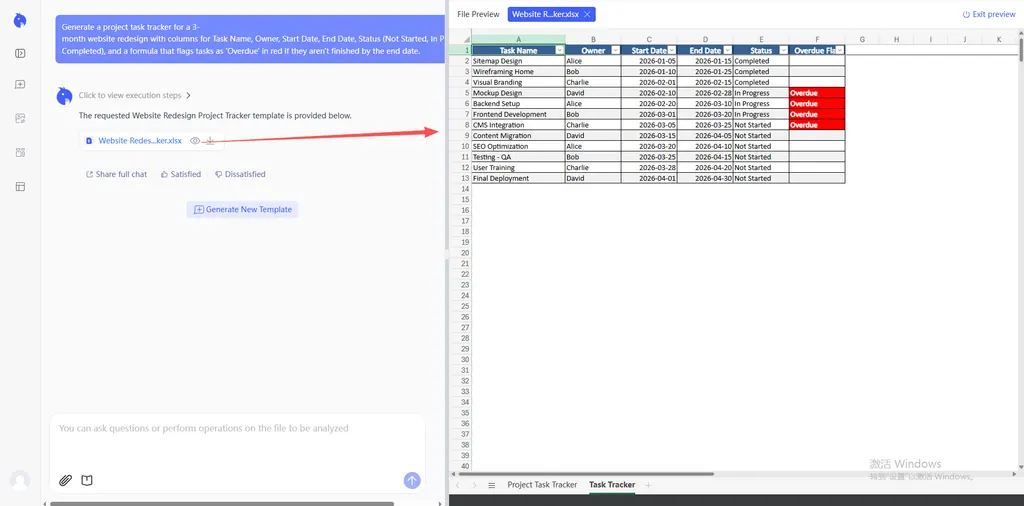Open the Task Name column filter dropdown
The height and width of the screenshot is (506, 1024).
coord(560,50)
